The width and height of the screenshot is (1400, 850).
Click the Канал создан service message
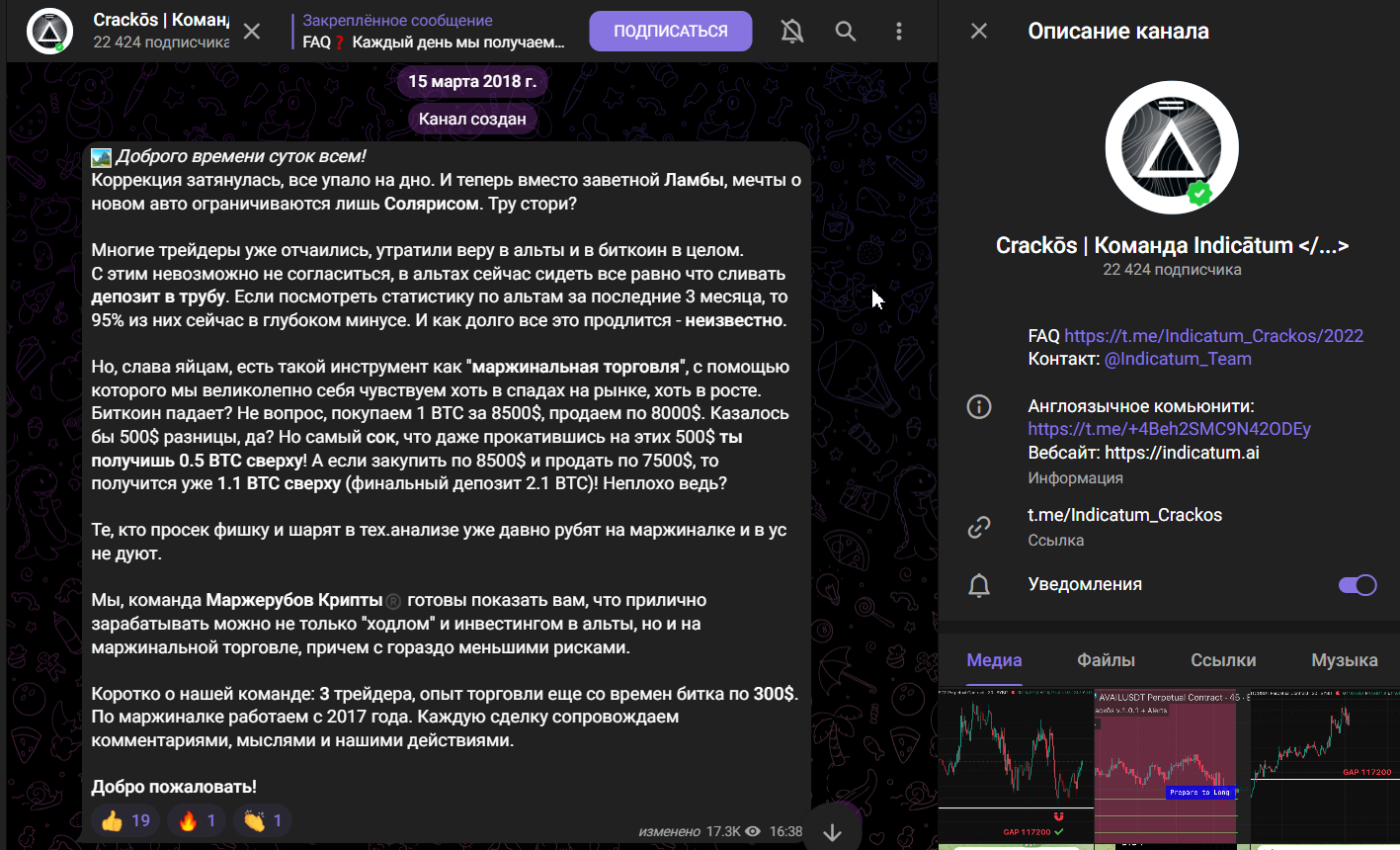472,120
